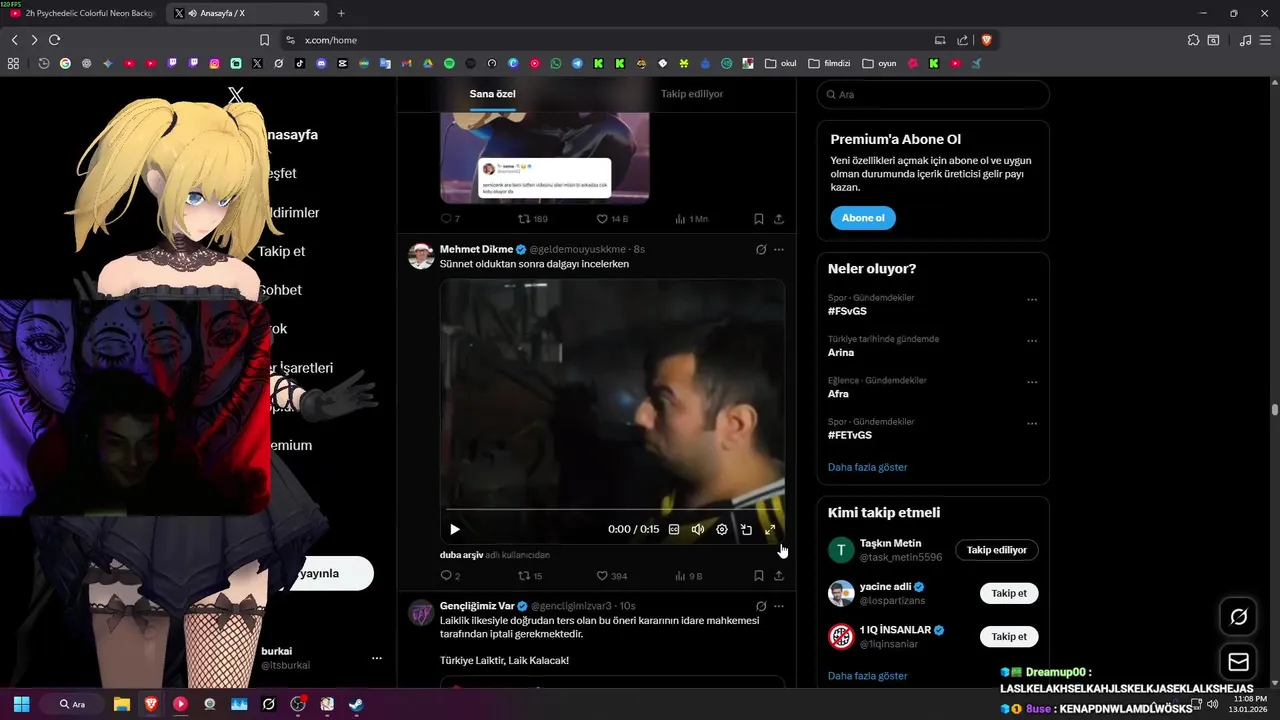Mute the video with speaker icon

pyautogui.click(x=698, y=529)
